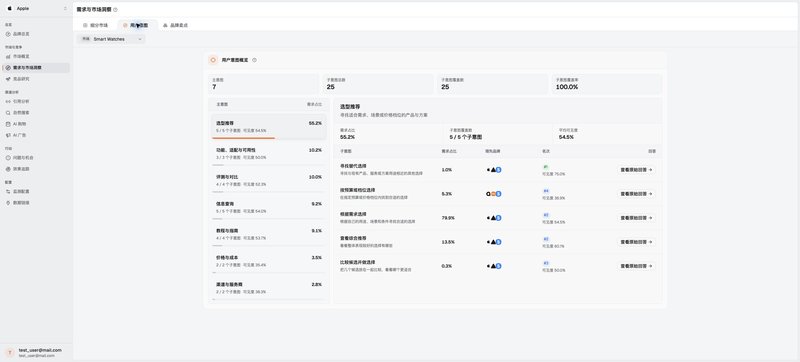800x362 pixels.
Task: Click the 引用分析 link icon
Action: (8, 101)
